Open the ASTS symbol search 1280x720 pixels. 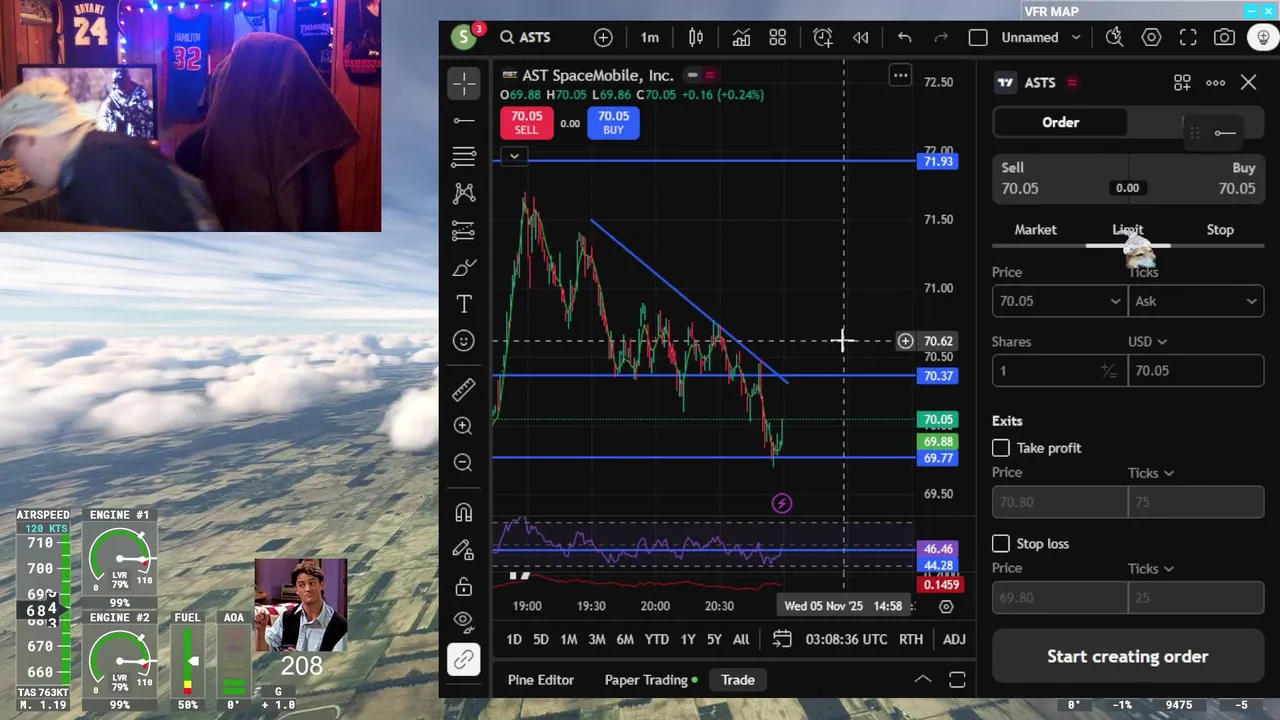pyautogui.click(x=526, y=37)
